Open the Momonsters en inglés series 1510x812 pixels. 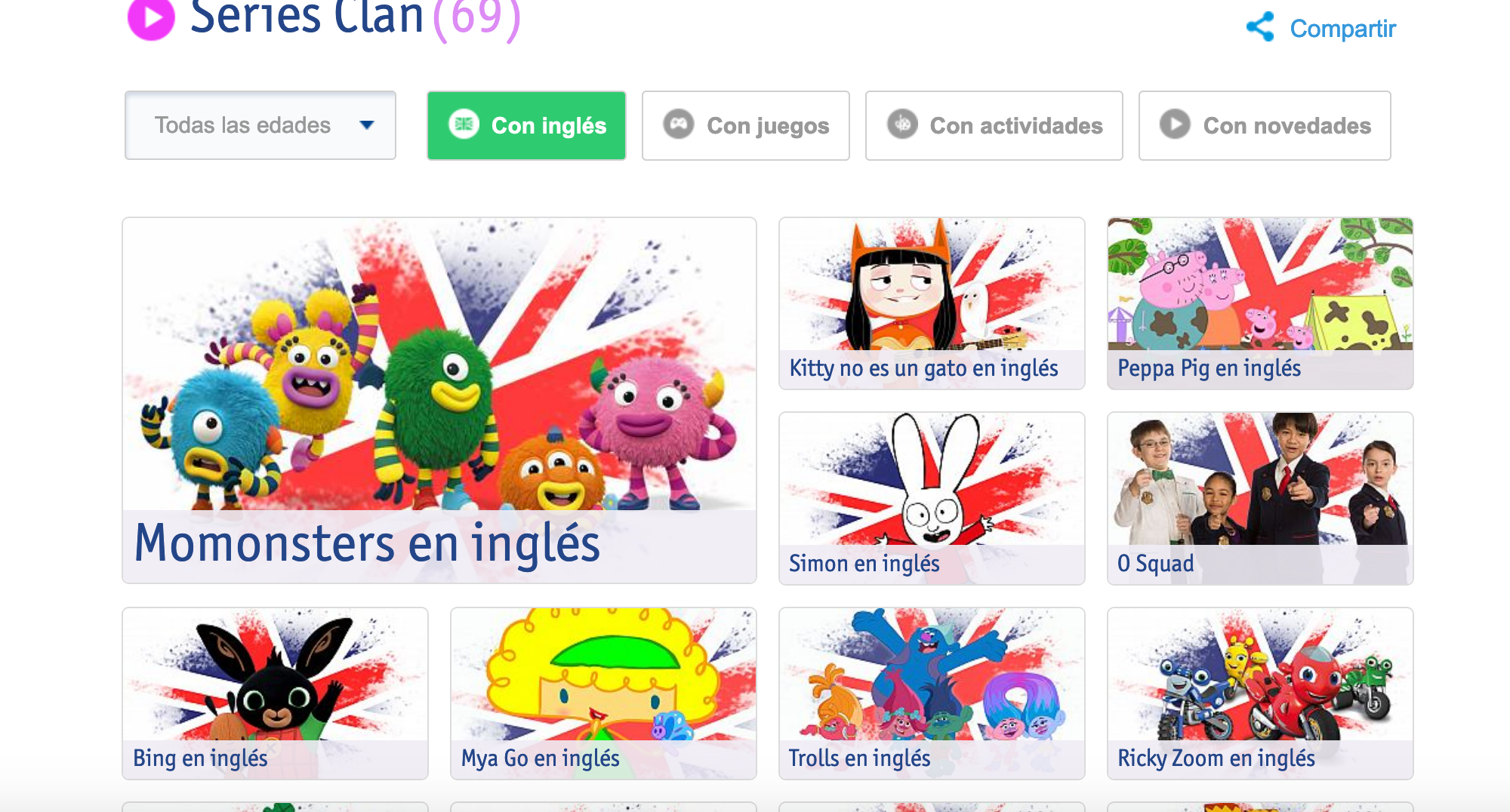pyautogui.click(x=439, y=401)
